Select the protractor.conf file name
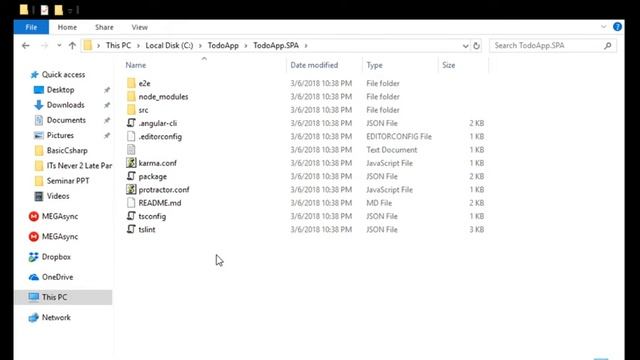Screen dimensions: 640x360 tap(164, 190)
